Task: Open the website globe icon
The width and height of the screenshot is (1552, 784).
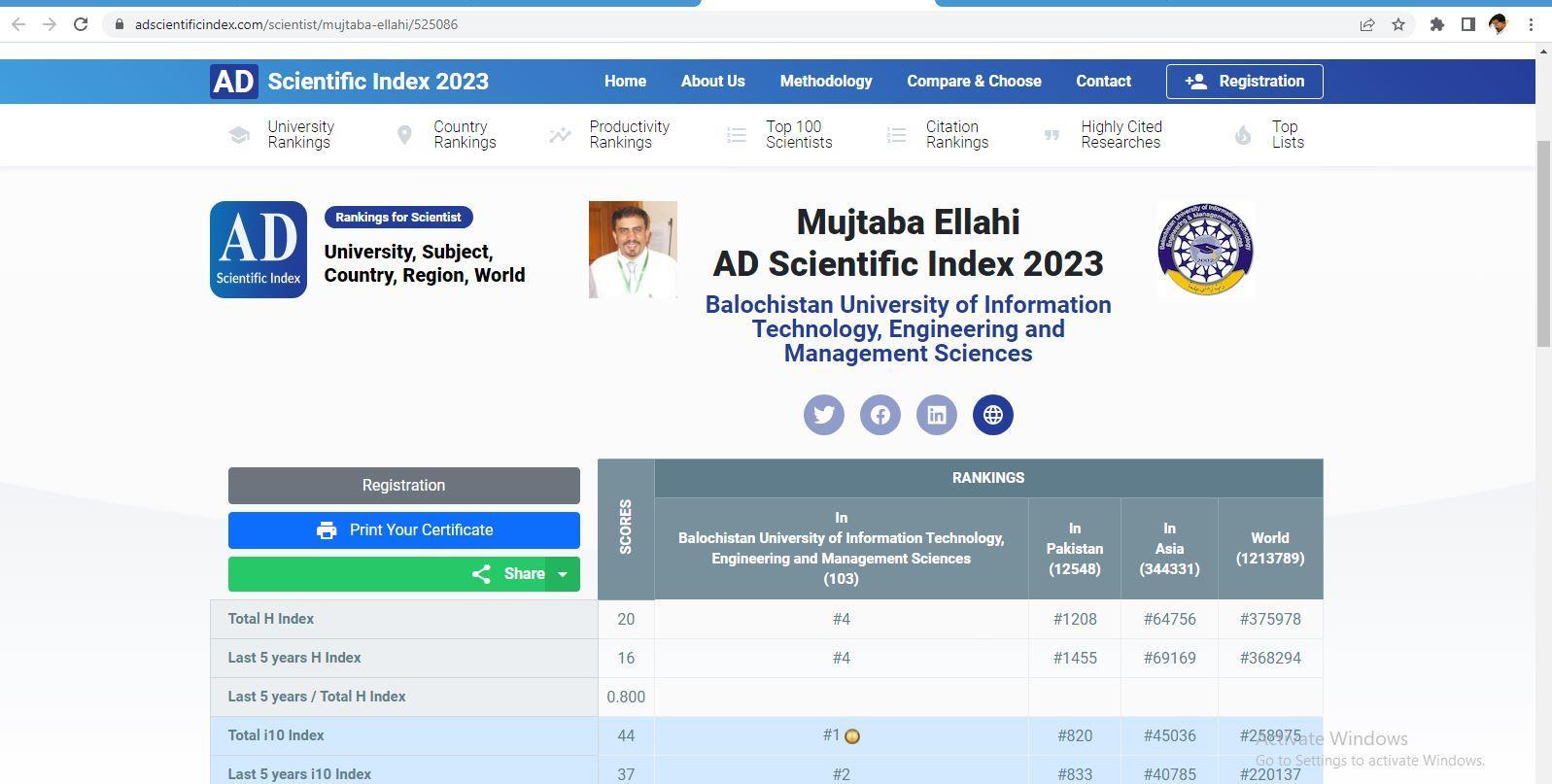Action: coord(992,415)
